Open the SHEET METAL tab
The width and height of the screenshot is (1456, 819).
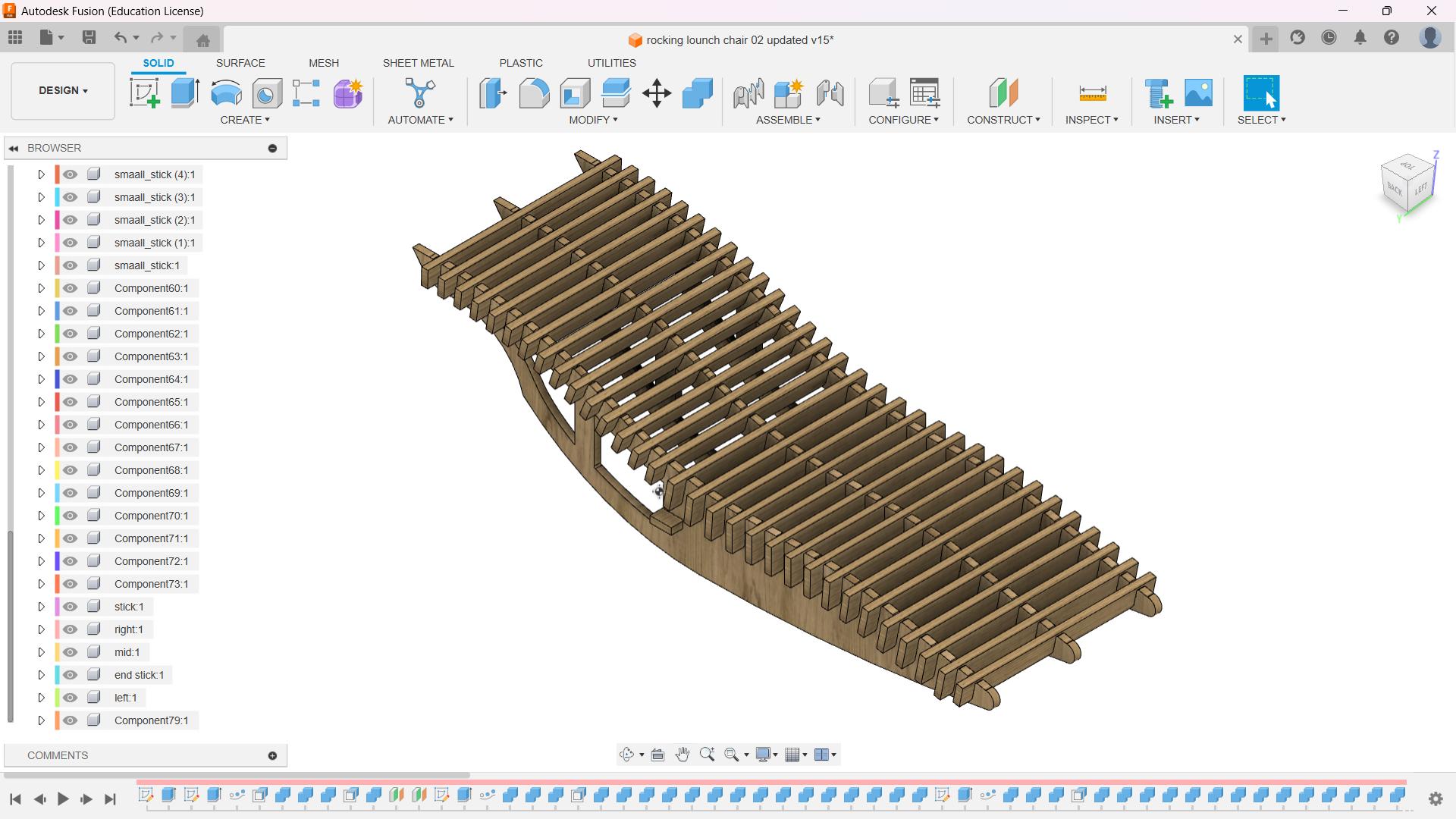[x=418, y=63]
